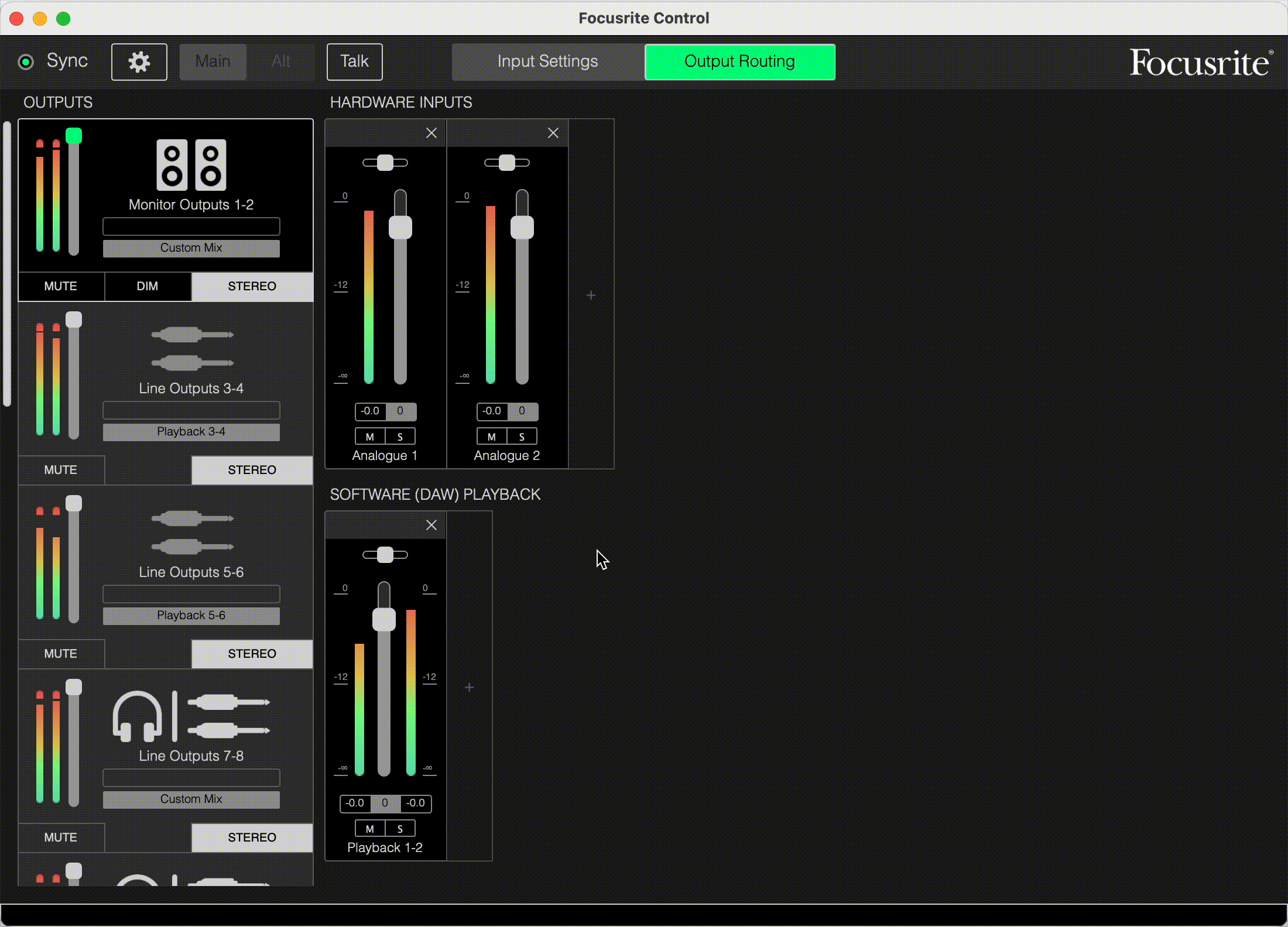Click the Analogue 2 gain value -0.0
This screenshot has height=927, width=1288.
[492, 411]
